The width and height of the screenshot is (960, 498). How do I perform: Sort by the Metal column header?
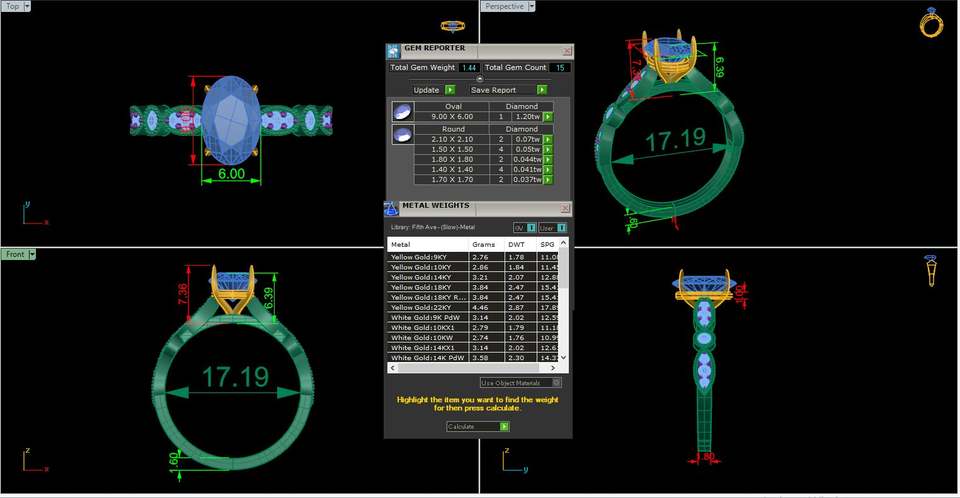pos(427,244)
